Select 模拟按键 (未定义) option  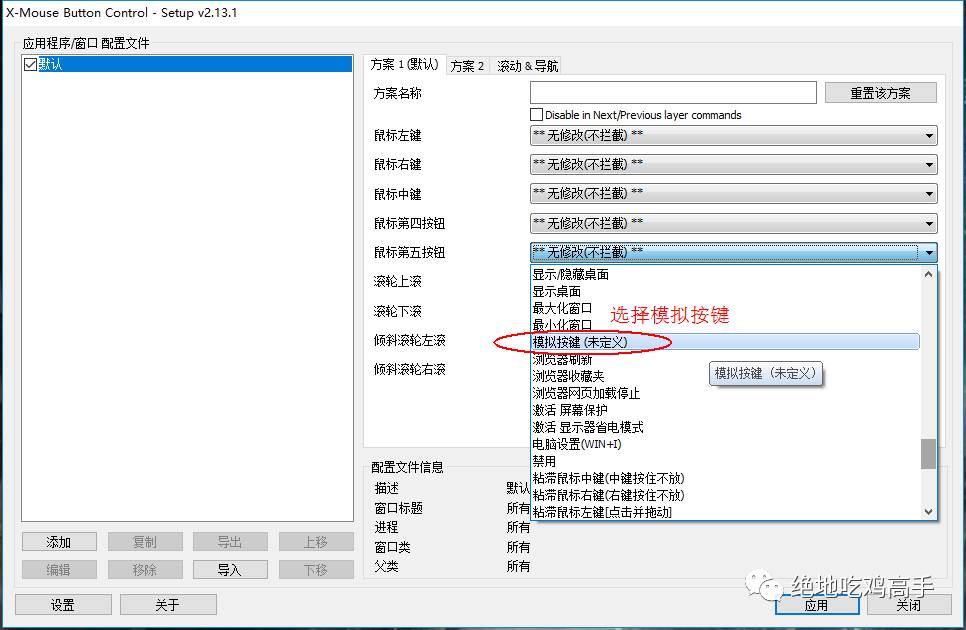pyautogui.click(x=725, y=342)
